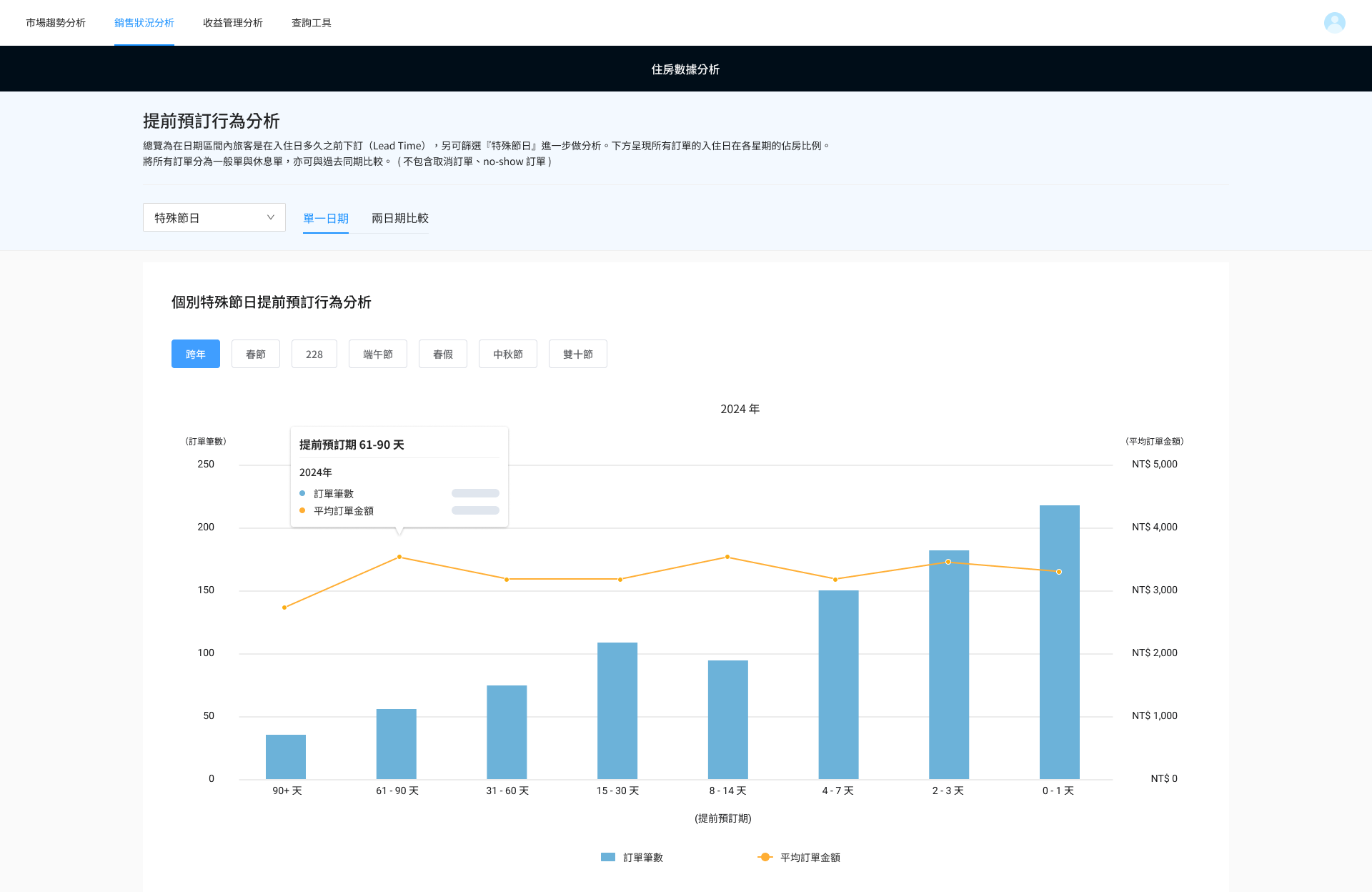Switch to the 單一日期 tab
Image resolution: width=1372 pixels, height=892 pixels.
[x=326, y=218]
